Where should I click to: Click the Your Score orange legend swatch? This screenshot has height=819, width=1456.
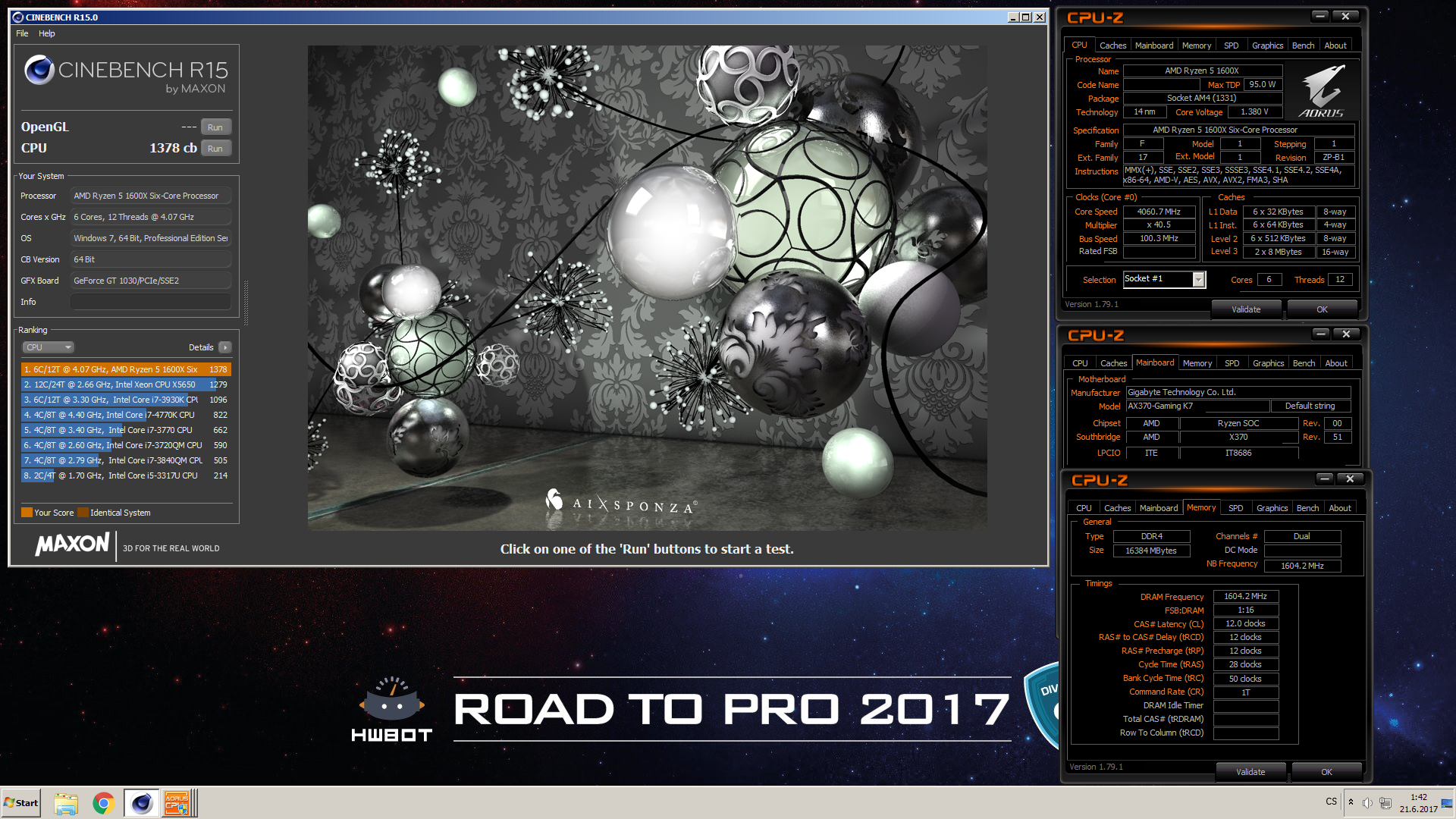click(27, 513)
